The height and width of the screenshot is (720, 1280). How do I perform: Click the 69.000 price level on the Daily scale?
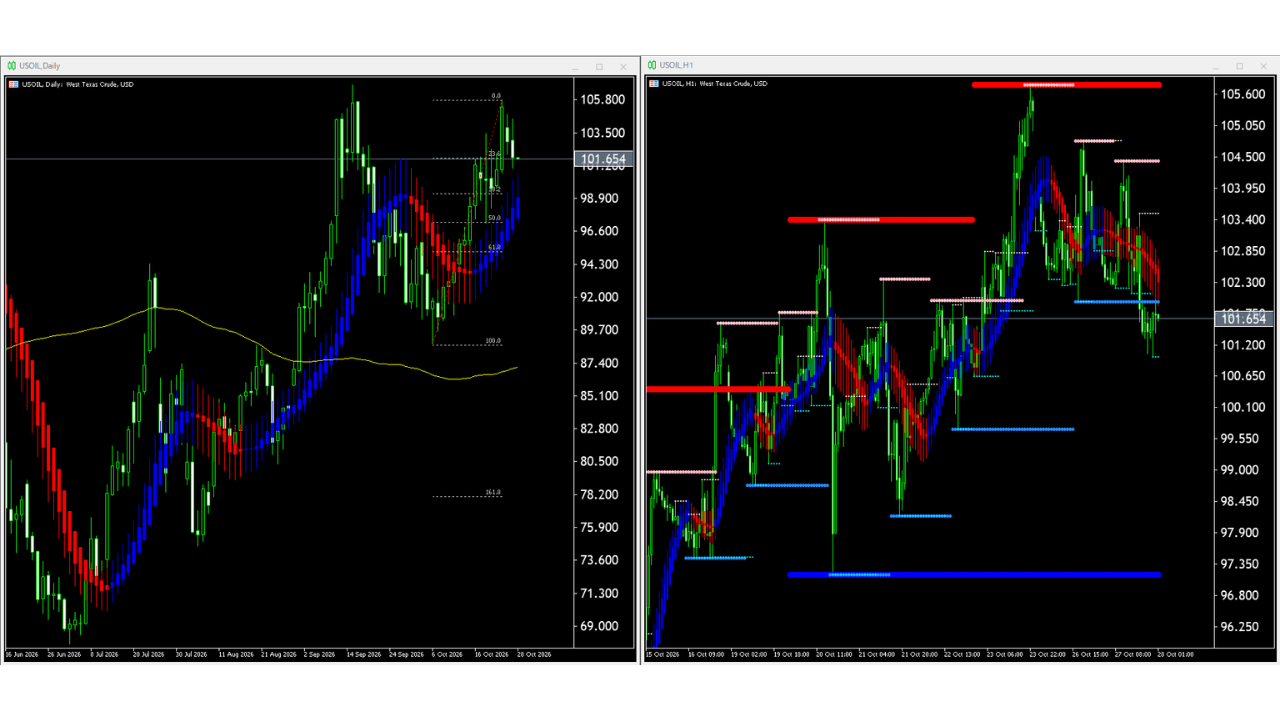pyautogui.click(x=602, y=626)
